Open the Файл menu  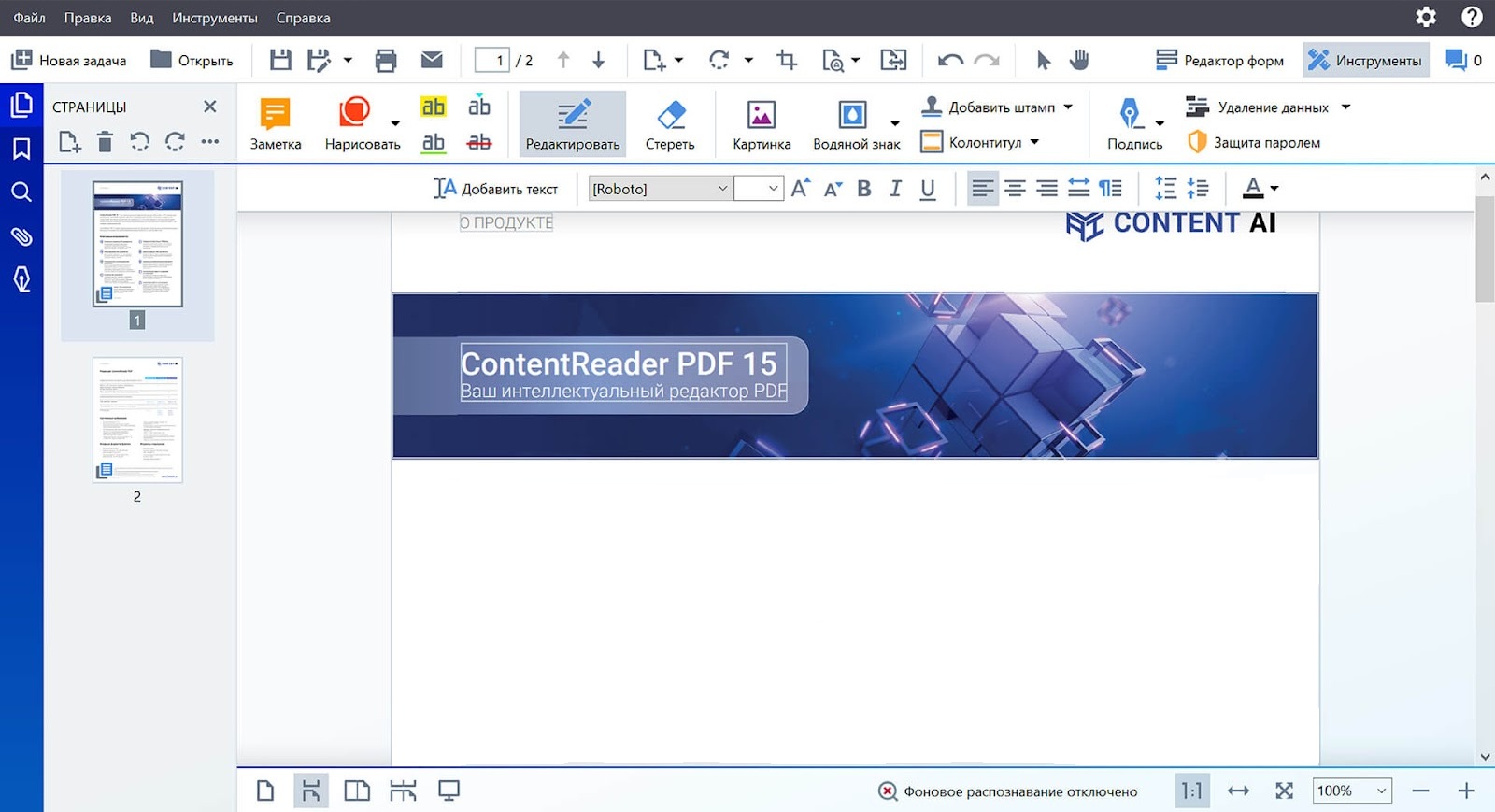30,18
